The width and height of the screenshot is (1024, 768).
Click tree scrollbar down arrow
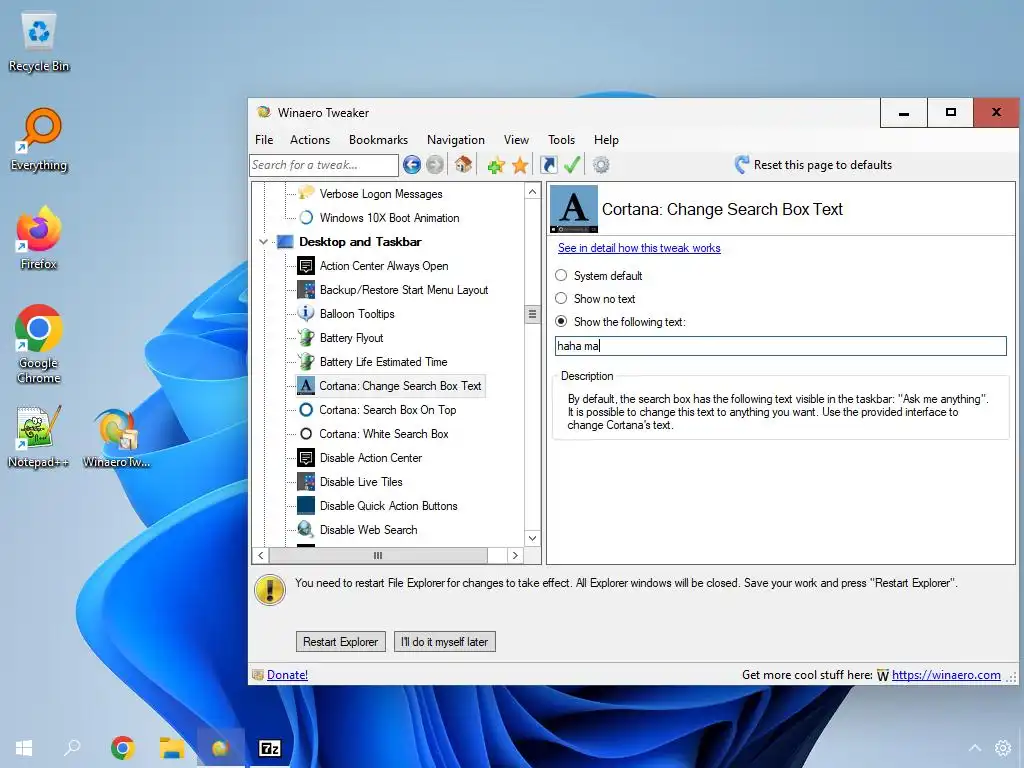point(532,538)
